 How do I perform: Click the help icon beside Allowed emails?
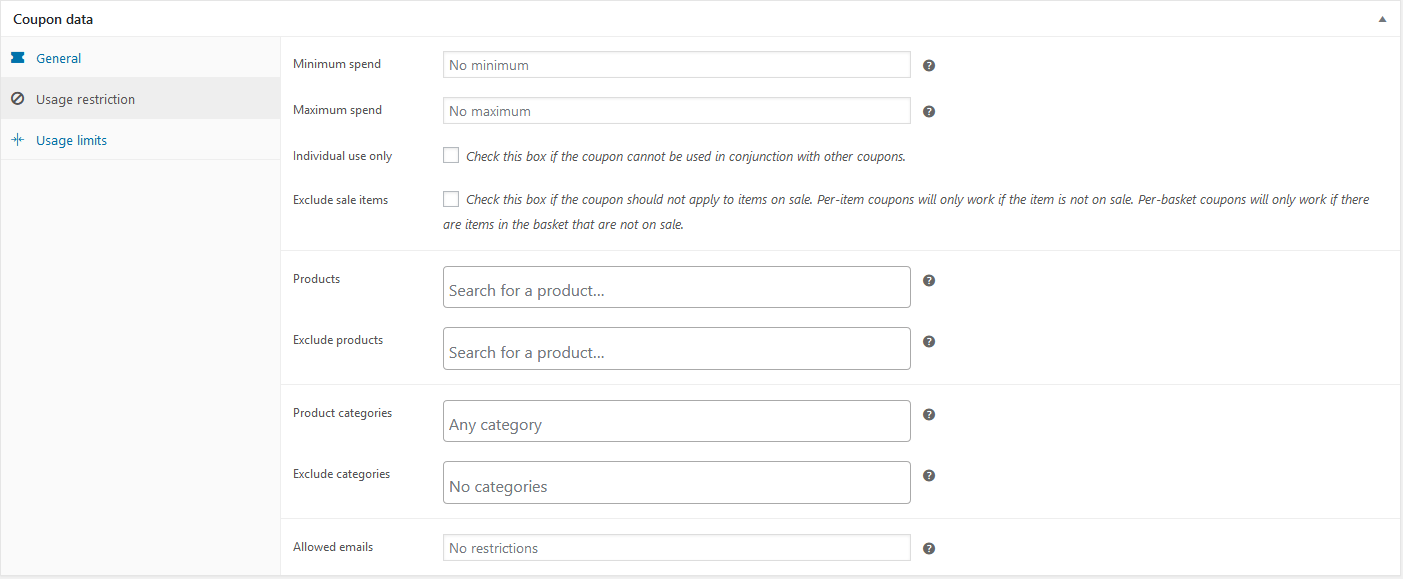[929, 548]
